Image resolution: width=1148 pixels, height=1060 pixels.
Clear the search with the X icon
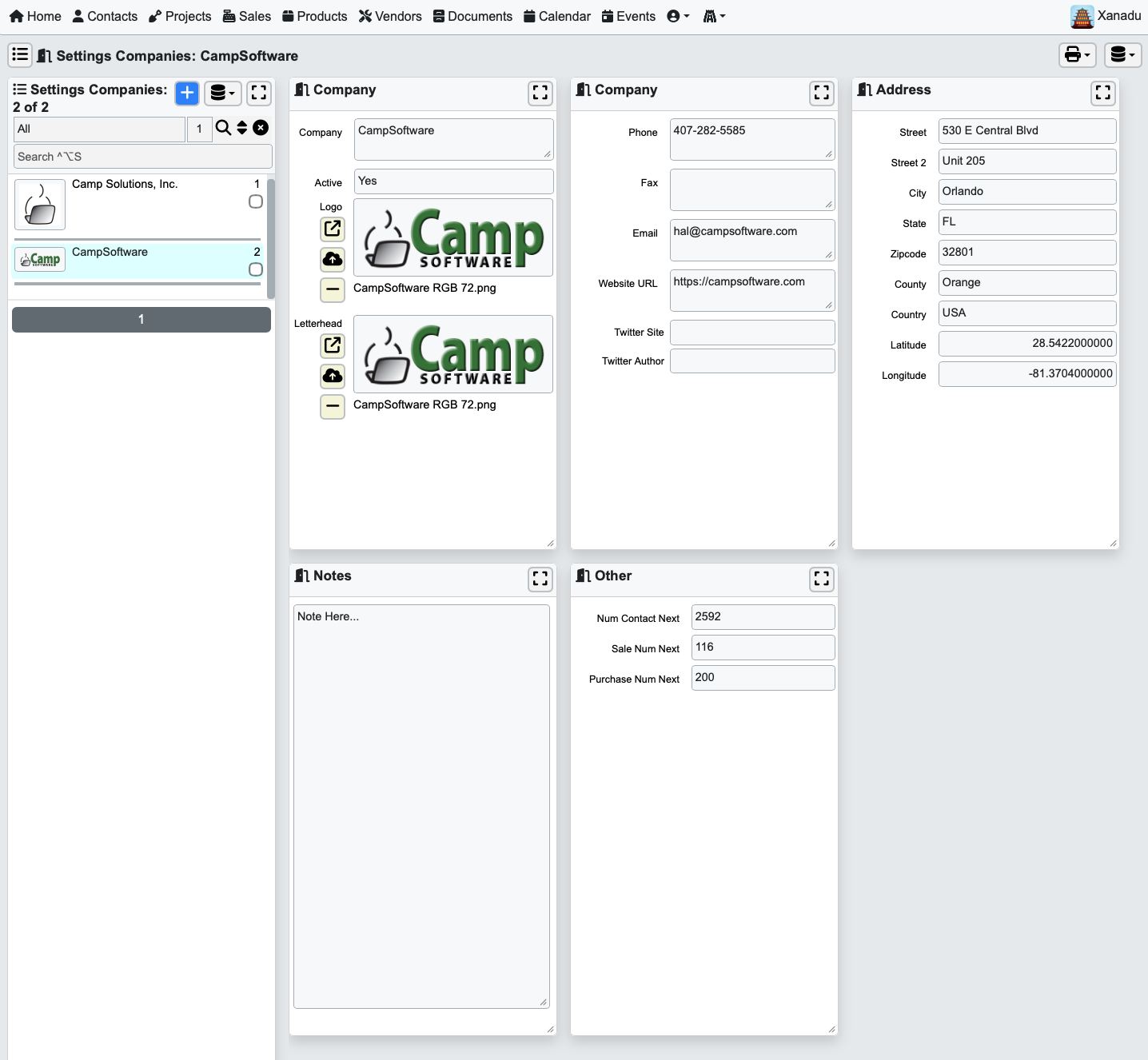tap(261, 128)
